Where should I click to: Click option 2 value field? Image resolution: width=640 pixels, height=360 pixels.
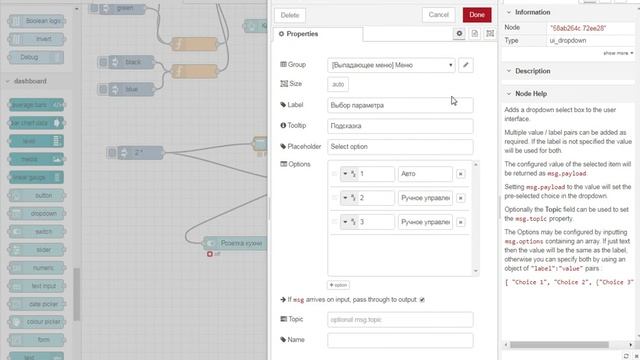[376, 198]
